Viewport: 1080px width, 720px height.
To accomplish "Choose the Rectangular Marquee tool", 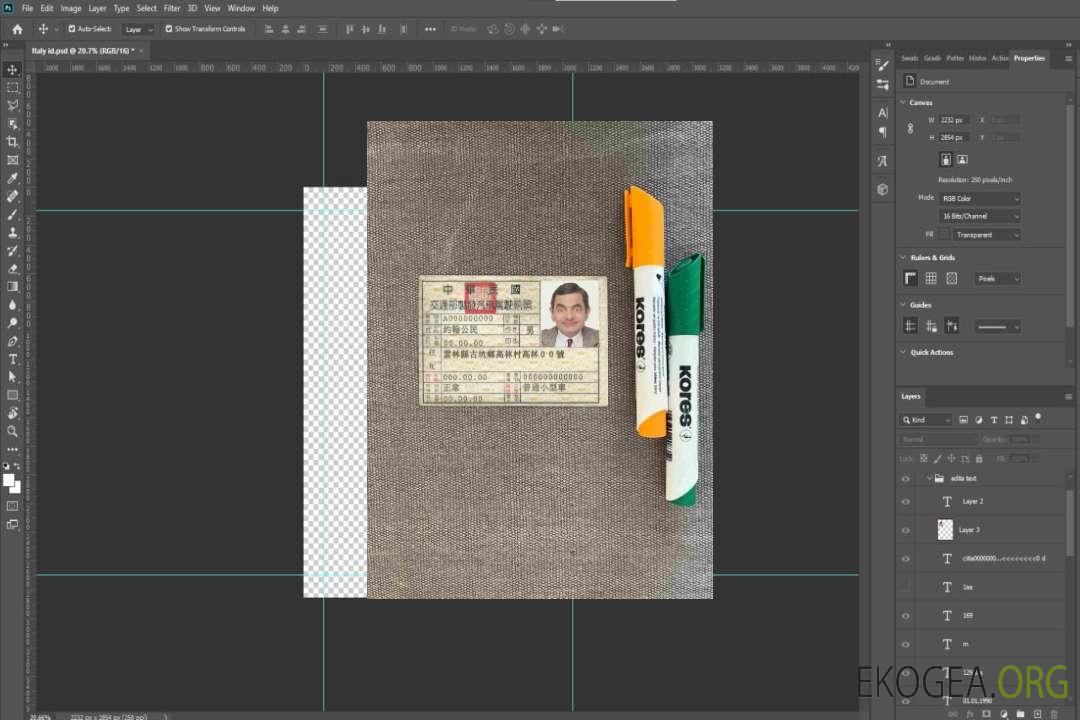I will click(x=12, y=87).
